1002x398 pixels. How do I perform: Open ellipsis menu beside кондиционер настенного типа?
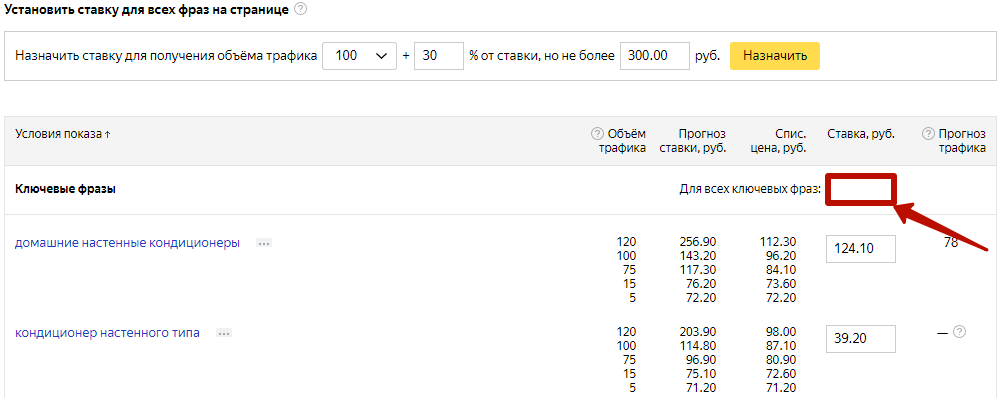coord(224,333)
